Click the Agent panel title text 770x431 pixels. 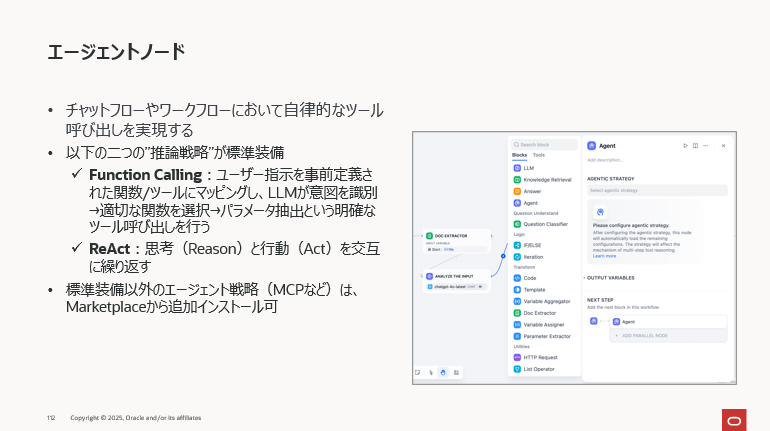[607, 146]
